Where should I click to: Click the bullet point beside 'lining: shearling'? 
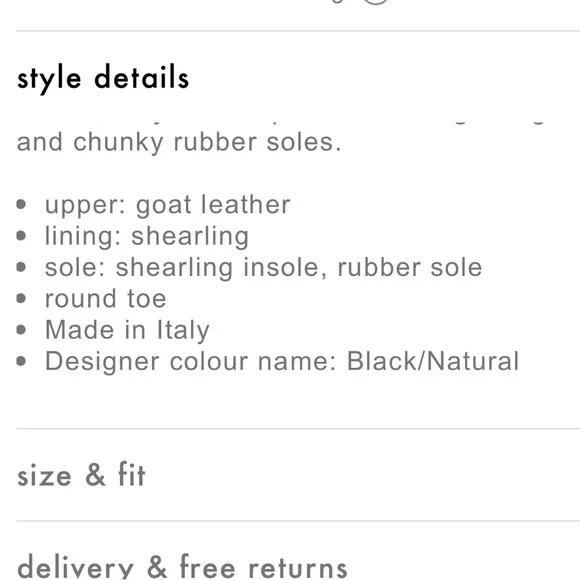pos(21,236)
